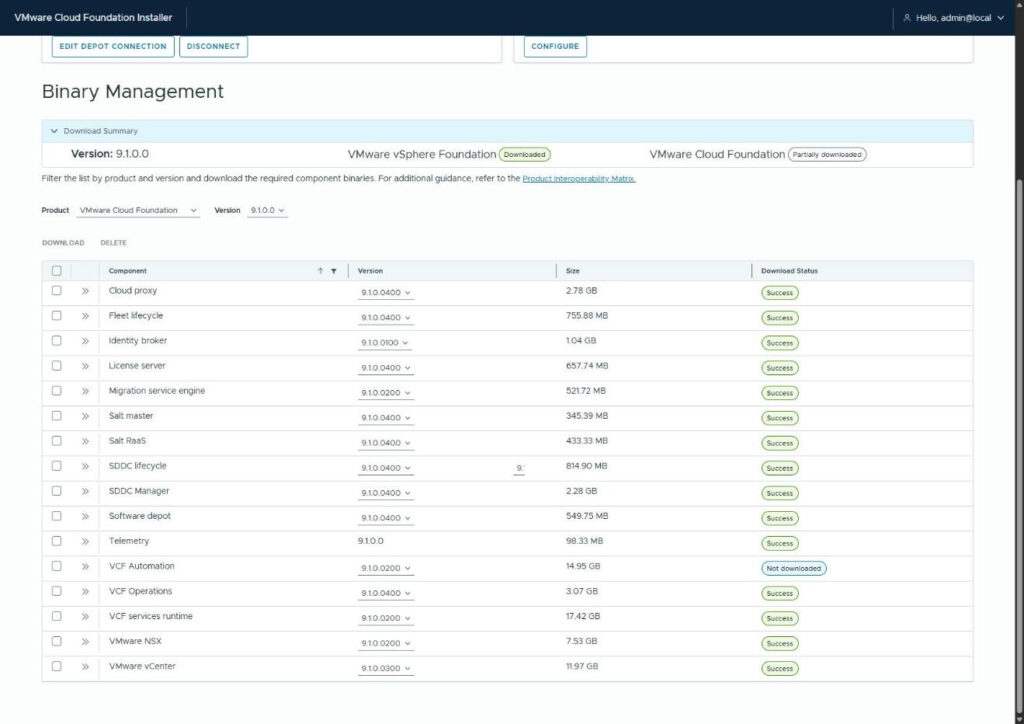Check the Cloud proxy checkbox

pos(57,291)
